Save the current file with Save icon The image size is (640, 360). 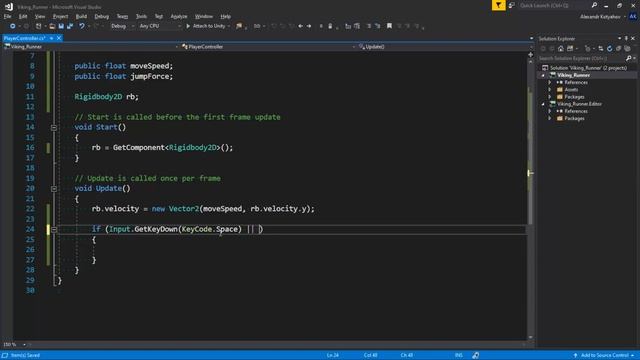(x=61, y=26)
